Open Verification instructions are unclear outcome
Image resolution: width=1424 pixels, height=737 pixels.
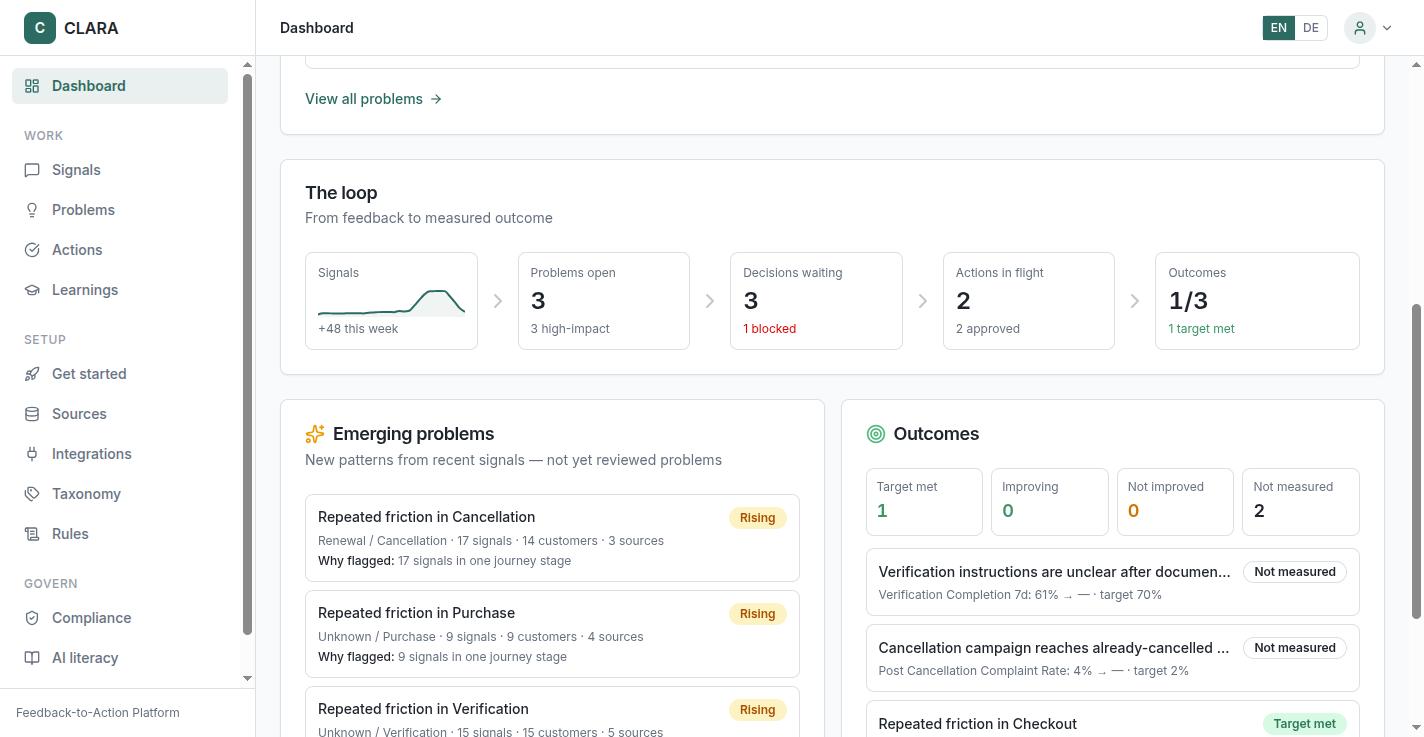(1113, 582)
